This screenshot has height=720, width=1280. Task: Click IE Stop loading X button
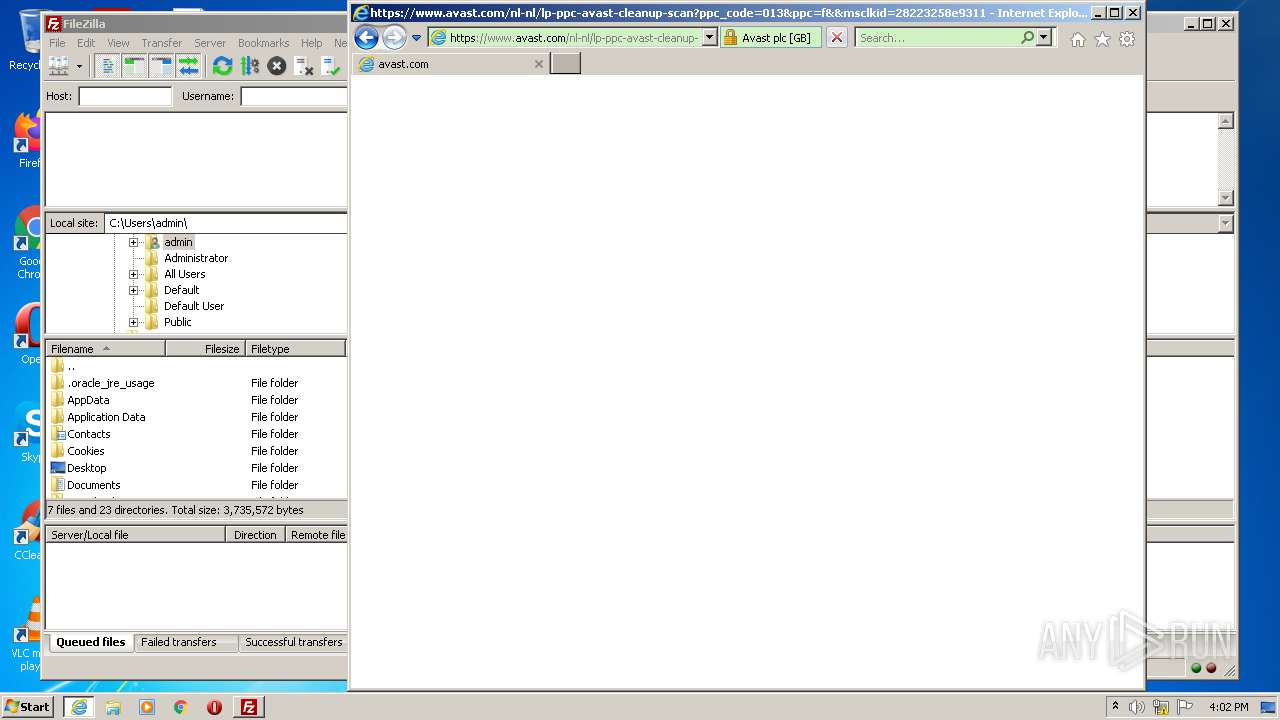tap(837, 38)
